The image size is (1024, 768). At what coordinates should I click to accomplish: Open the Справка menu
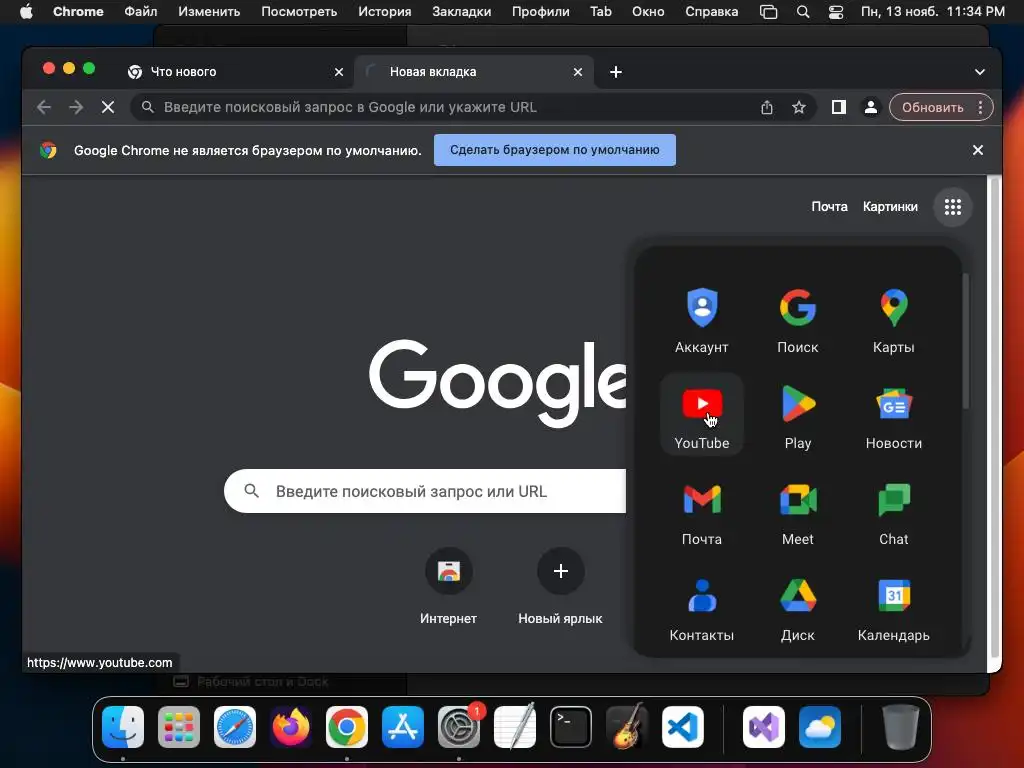(x=712, y=12)
